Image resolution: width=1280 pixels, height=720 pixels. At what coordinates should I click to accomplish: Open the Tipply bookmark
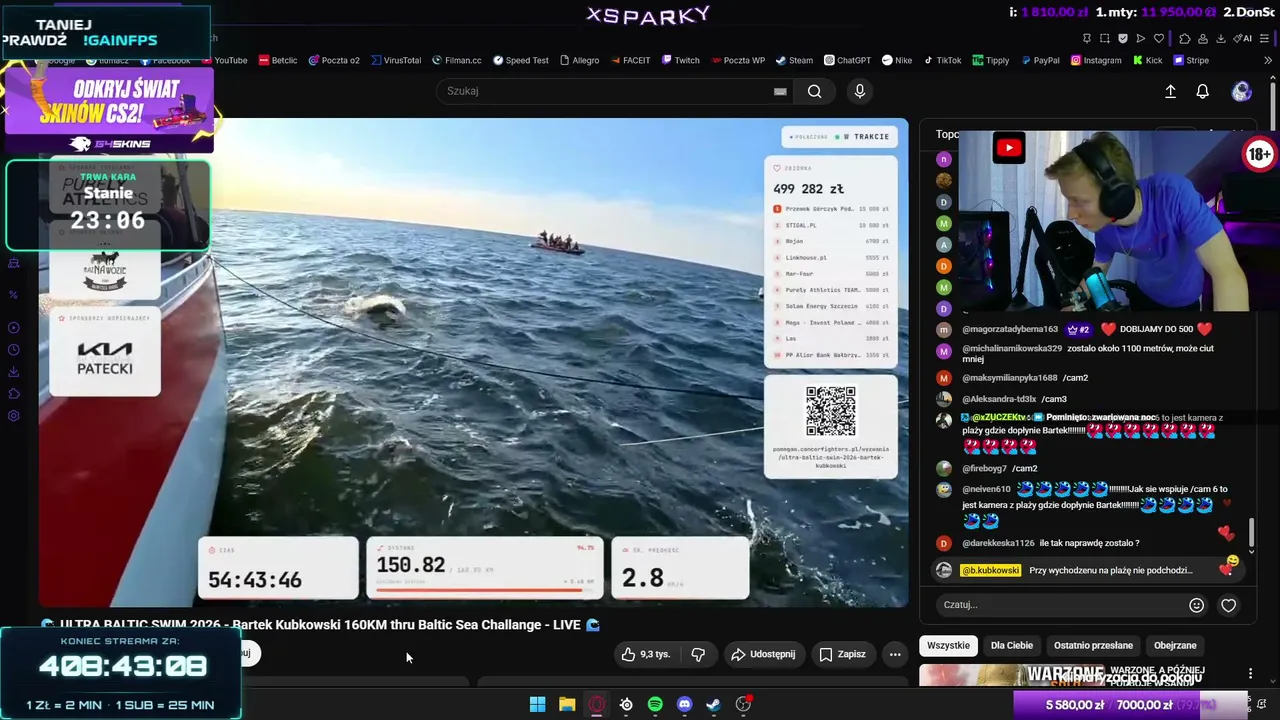[x=991, y=60]
